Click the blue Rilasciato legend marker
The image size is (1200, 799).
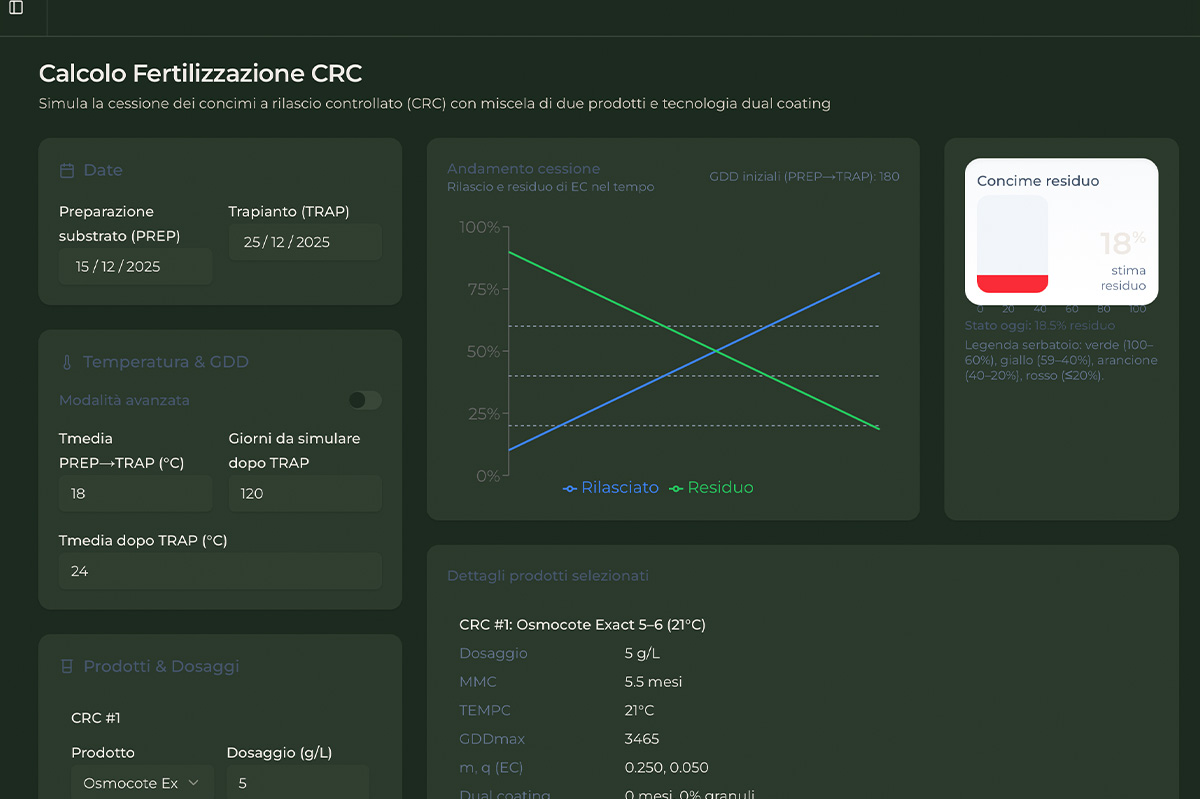[x=570, y=488]
